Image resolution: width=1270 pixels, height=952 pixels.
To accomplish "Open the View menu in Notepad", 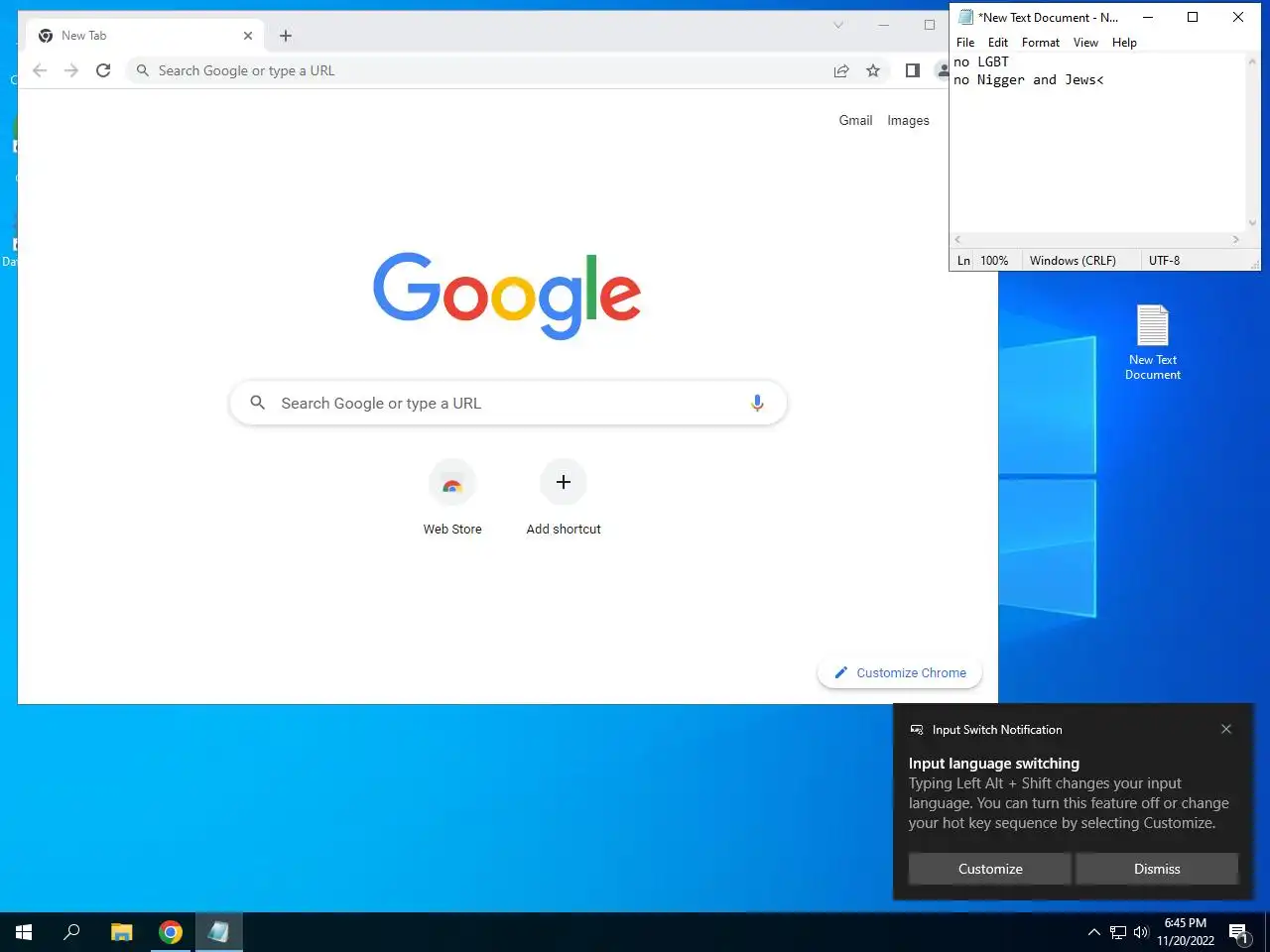I will click(x=1085, y=43).
